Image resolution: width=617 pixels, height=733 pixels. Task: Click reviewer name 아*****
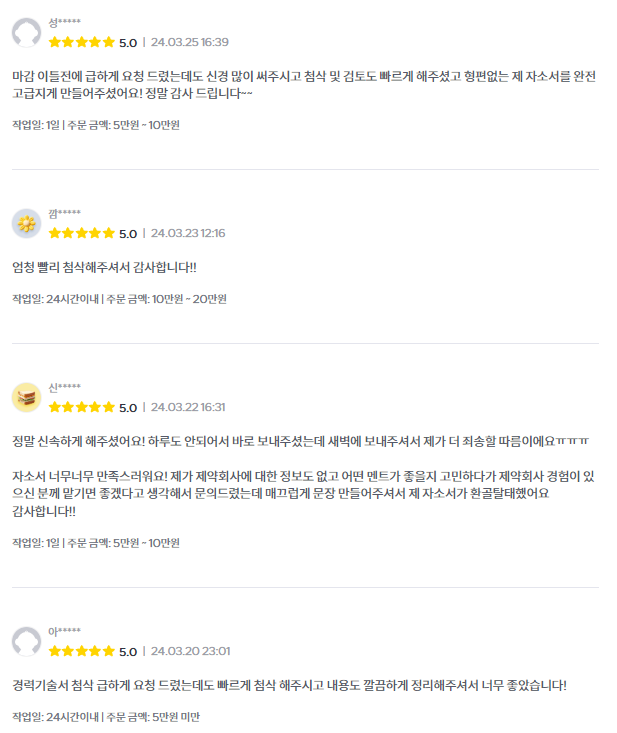click(x=65, y=631)
